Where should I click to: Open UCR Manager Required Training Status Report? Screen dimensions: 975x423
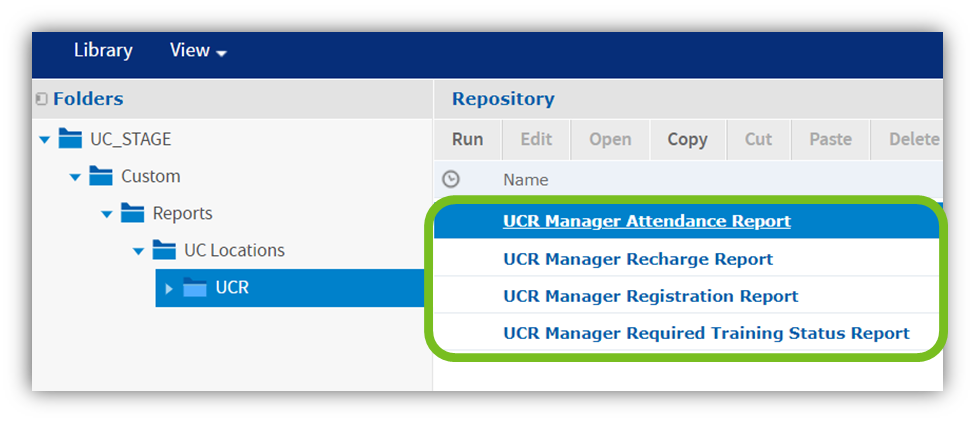(x=706, y=333)
